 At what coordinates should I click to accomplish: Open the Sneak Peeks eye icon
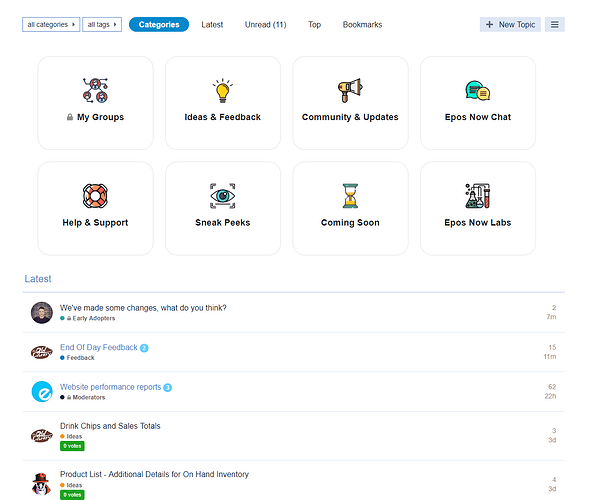(x=223, y=196)
